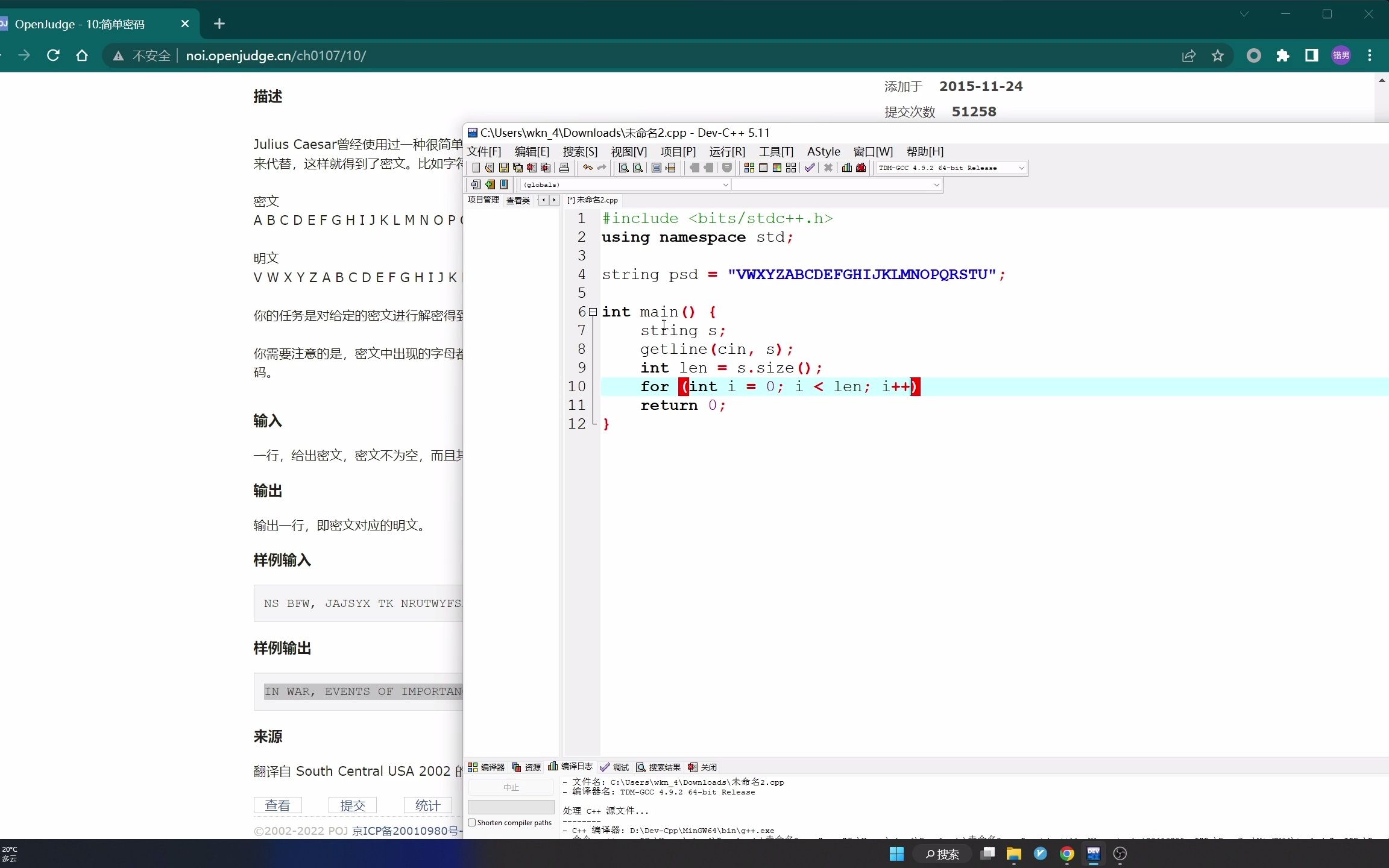This screenshot has height=868, width=1389.
Task: Click the Save All icon in Dev-C++
Action: coord(518,168)
